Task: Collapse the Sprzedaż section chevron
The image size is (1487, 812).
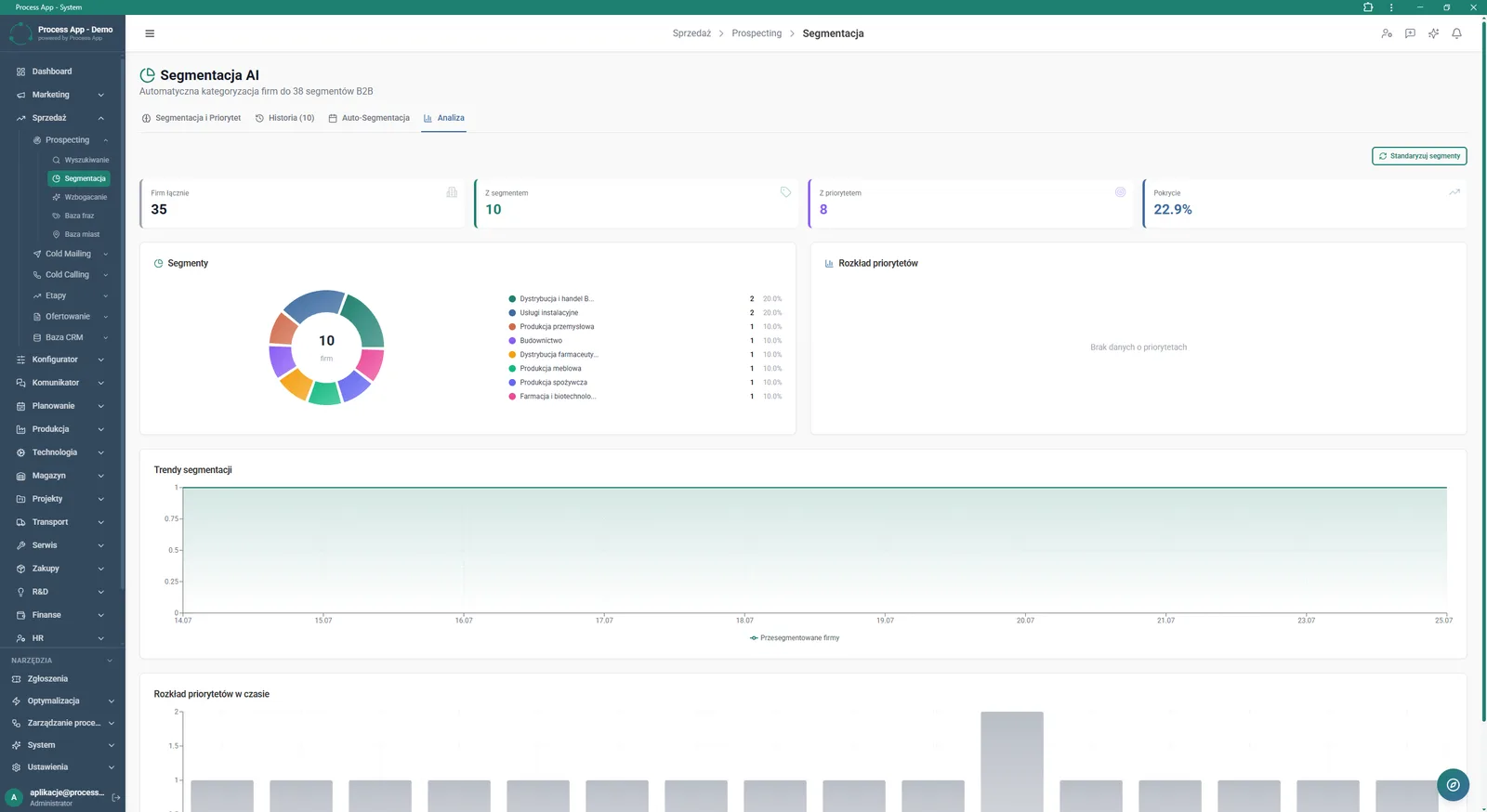Action: 100,118
